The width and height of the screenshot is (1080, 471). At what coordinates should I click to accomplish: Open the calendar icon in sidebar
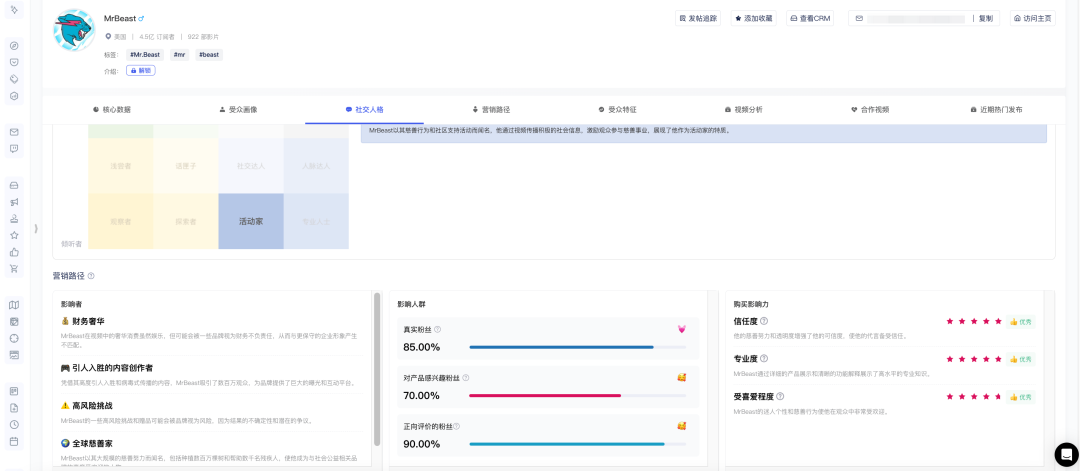pos(14,441)
